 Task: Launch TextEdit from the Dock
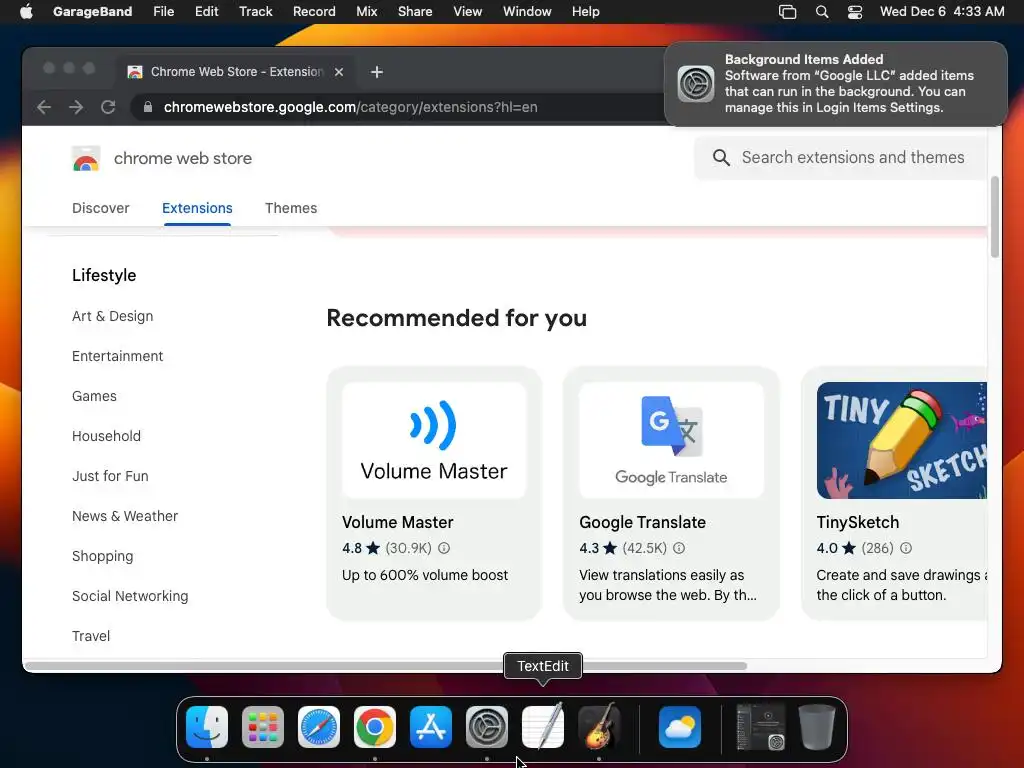tap(543, 727)
